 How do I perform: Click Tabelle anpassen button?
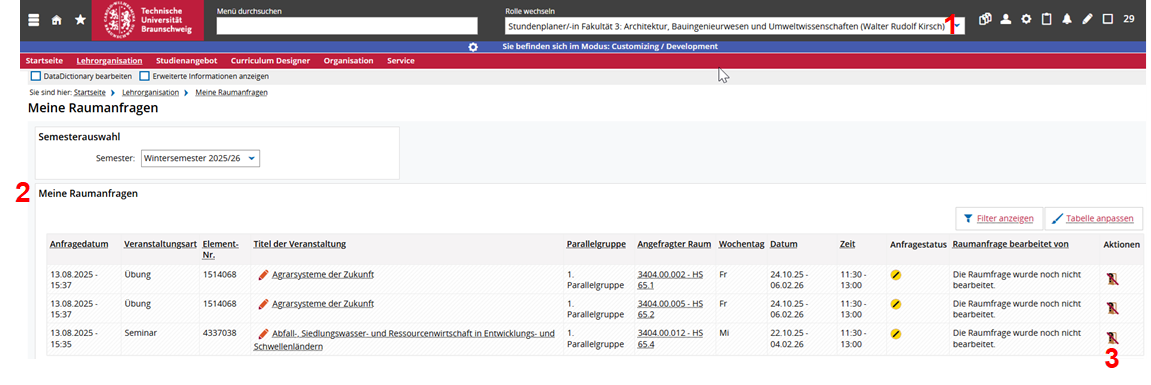point(1094,218)
